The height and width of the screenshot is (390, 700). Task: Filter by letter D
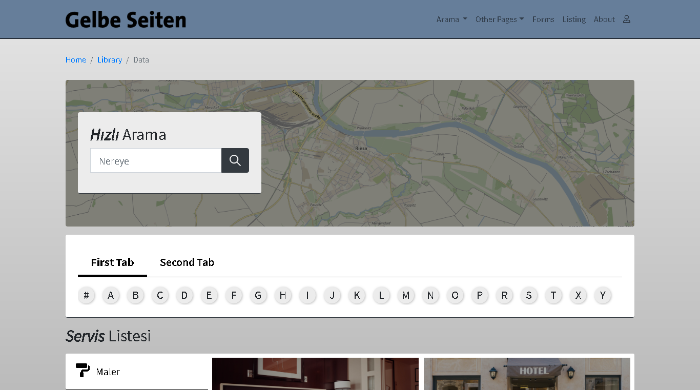184,295
